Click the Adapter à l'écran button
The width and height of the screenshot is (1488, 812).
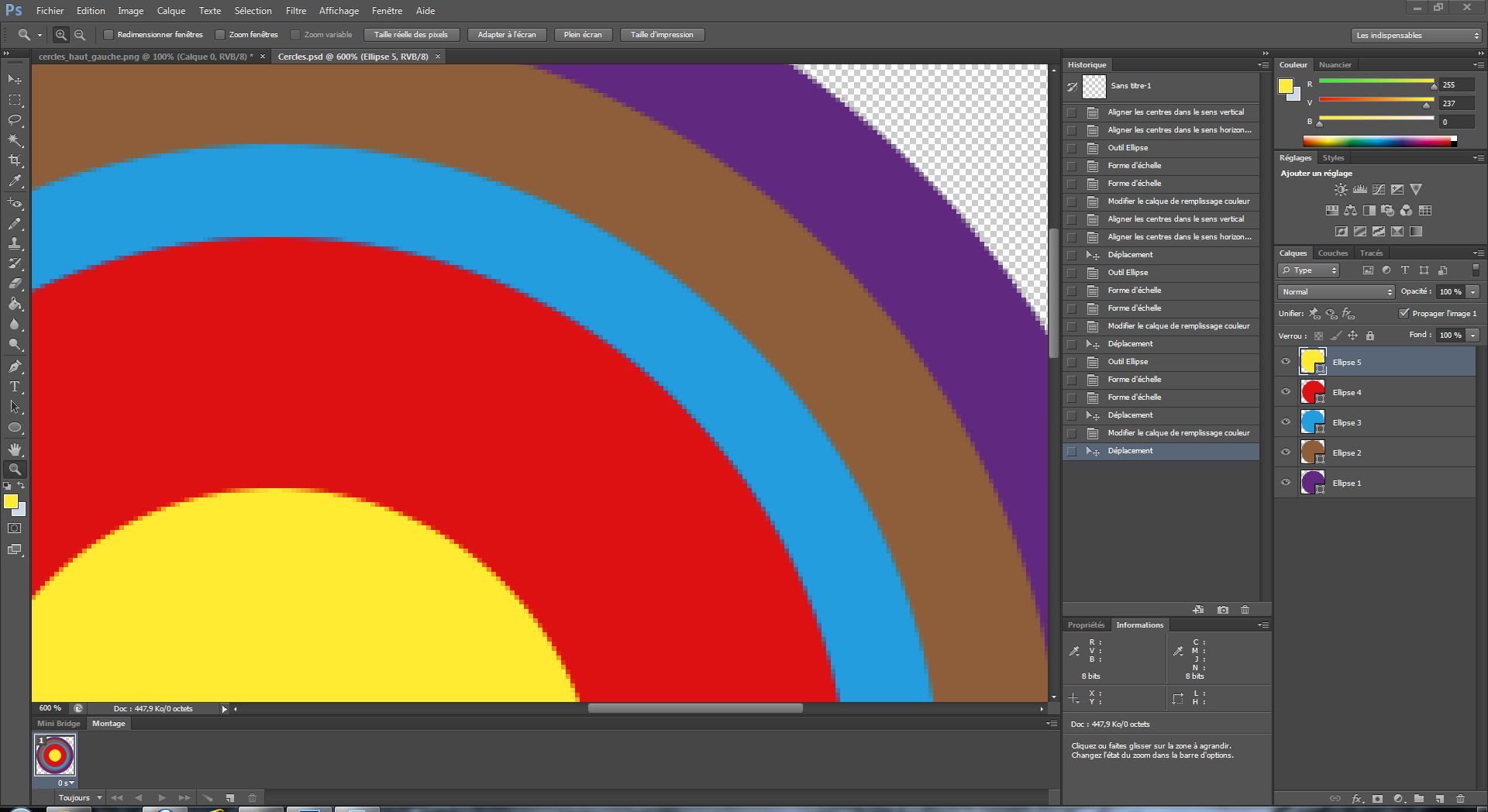click(x=507, y=35)
